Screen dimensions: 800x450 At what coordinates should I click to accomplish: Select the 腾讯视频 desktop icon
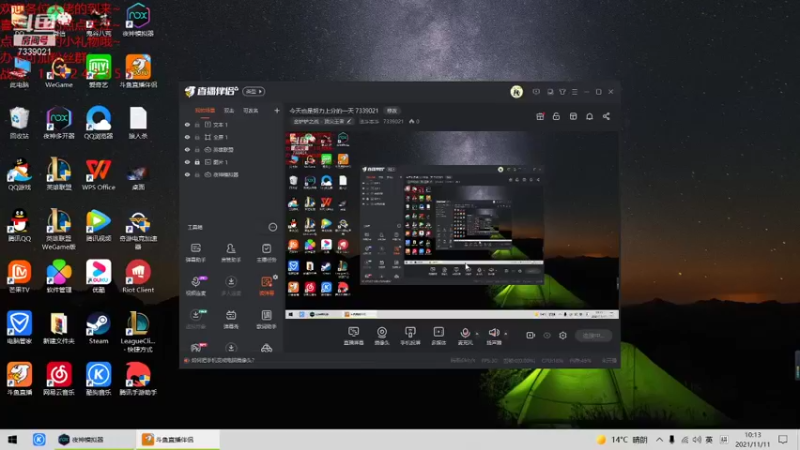98,226
